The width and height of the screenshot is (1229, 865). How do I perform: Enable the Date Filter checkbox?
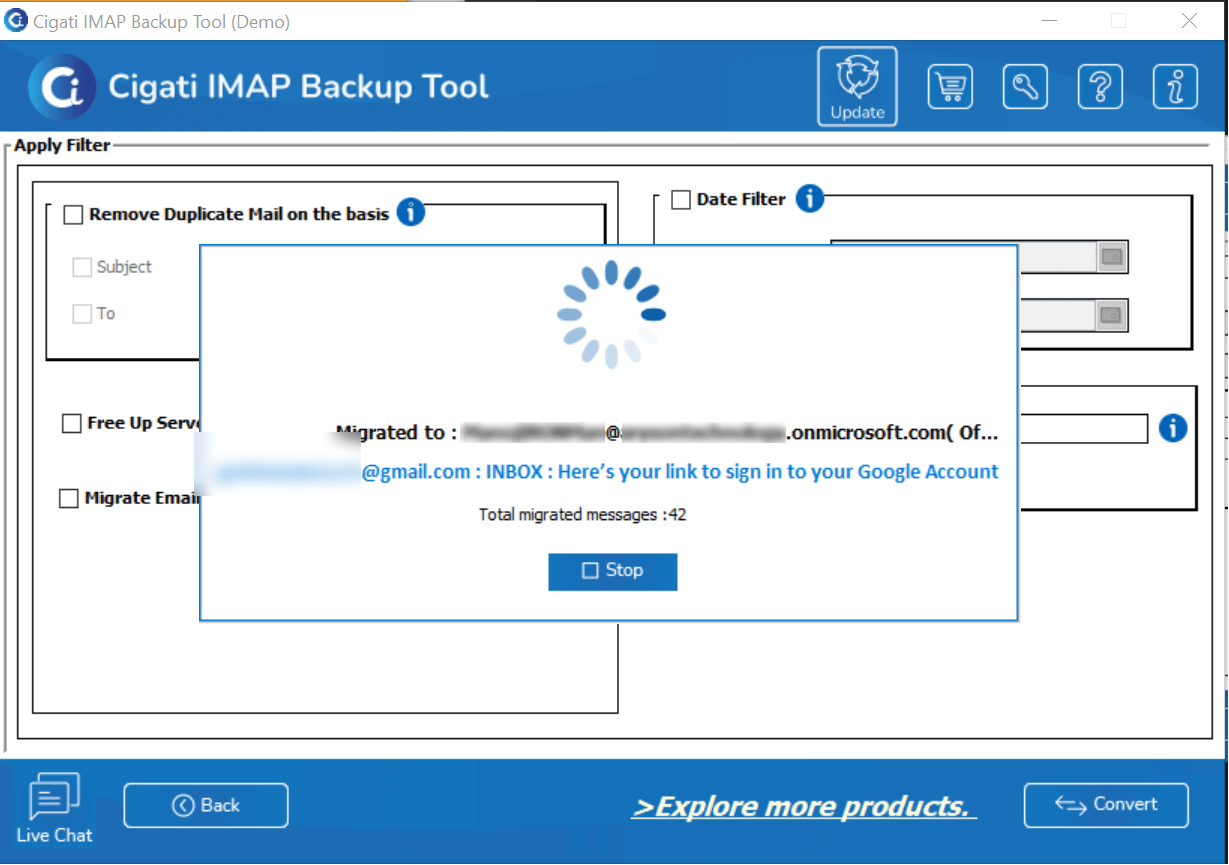point(681,200)
